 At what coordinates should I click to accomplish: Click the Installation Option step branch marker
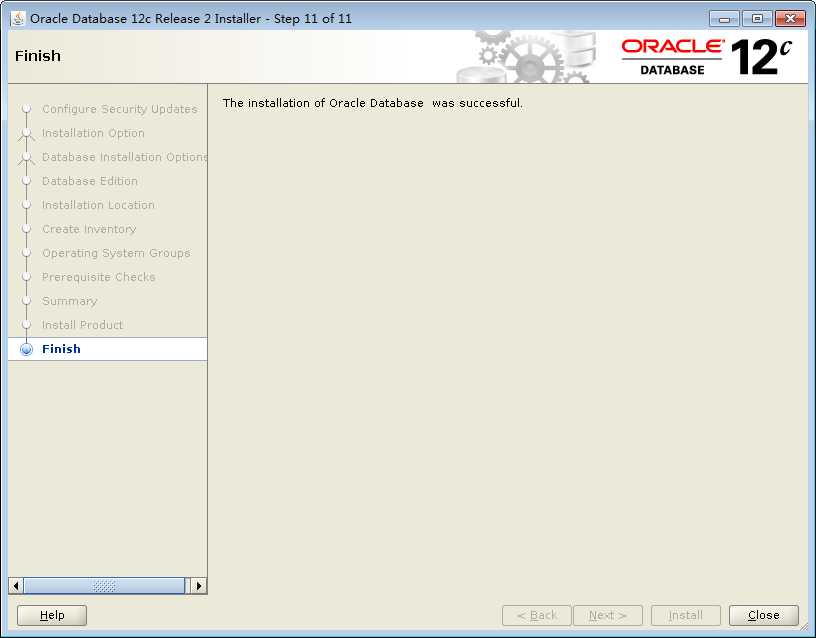[x=27, y=133]
